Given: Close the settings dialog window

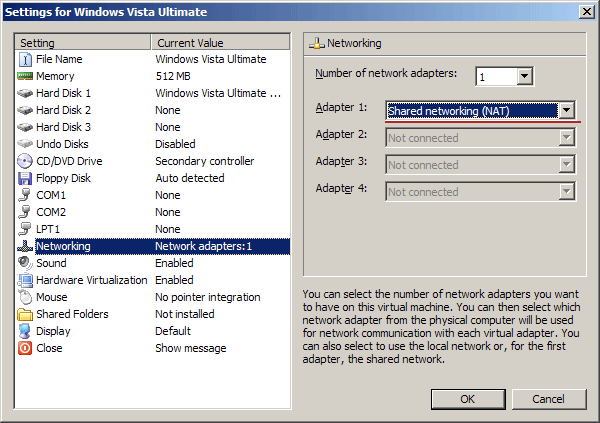Looking at the screenshot, I should point(584,12).
